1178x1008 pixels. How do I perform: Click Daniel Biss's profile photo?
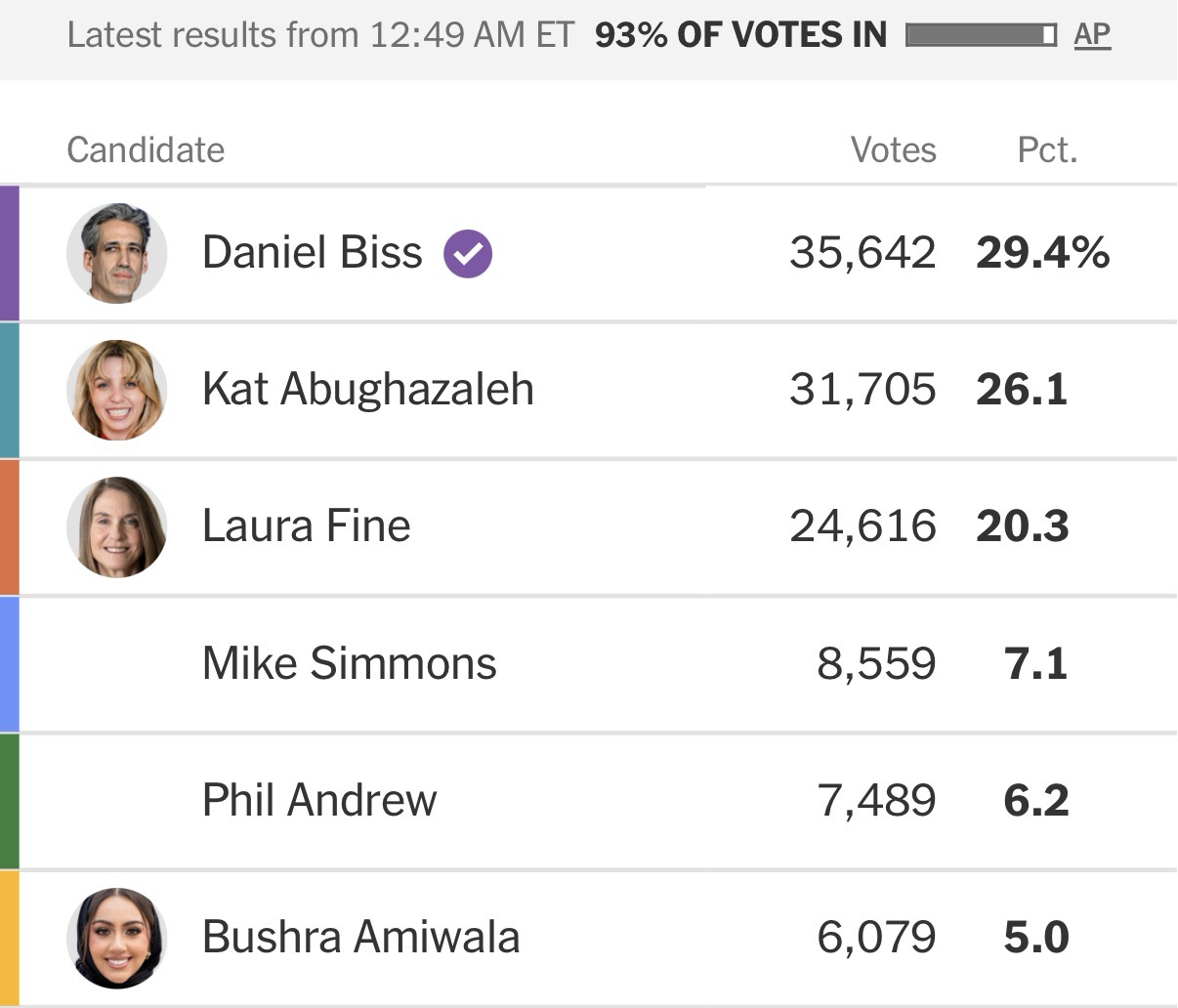(x=117, y=254)
